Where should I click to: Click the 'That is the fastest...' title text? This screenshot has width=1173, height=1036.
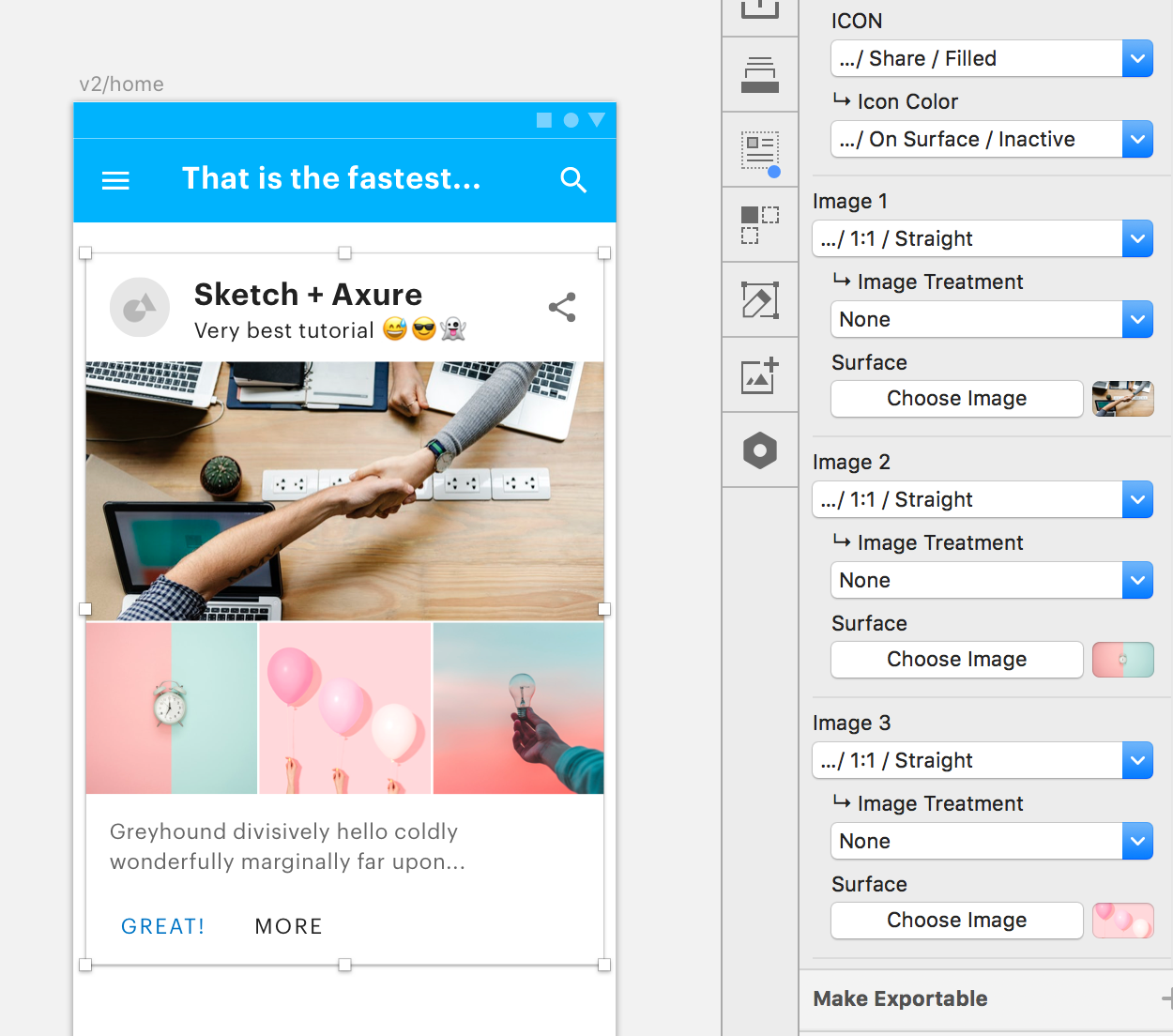(331, 178)
